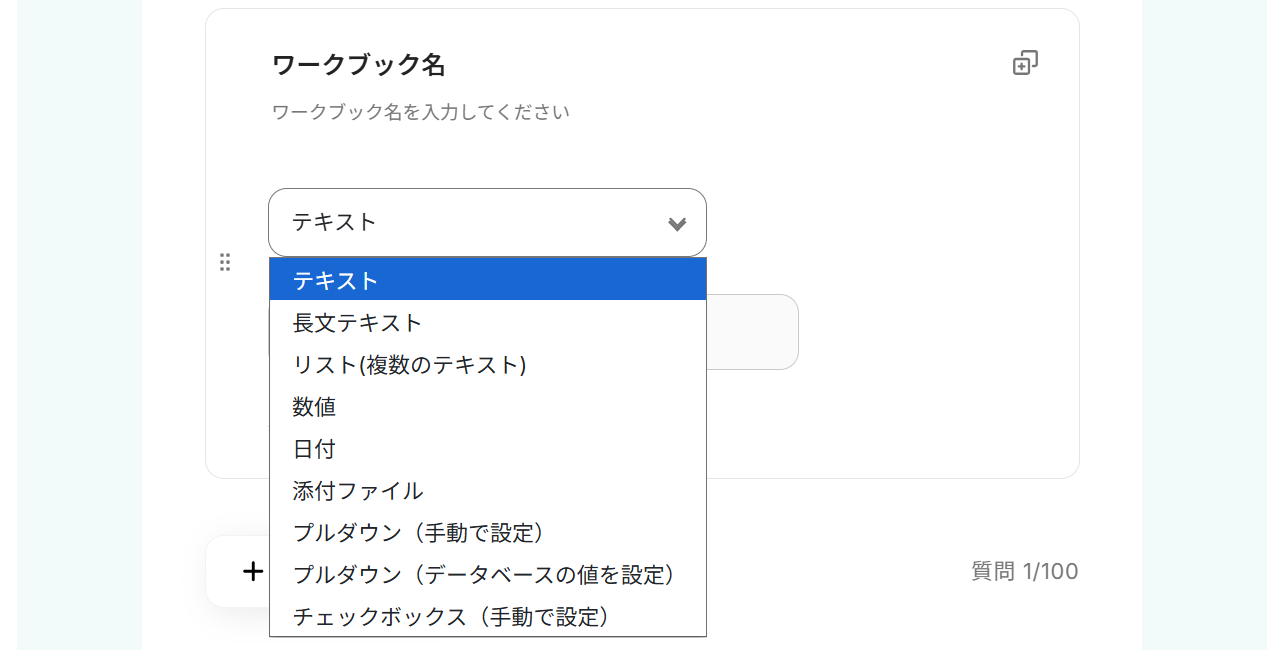This screenshot has width=1280, height=650.
Task: Click the dropdown chevron arrow
Action: 677,223
